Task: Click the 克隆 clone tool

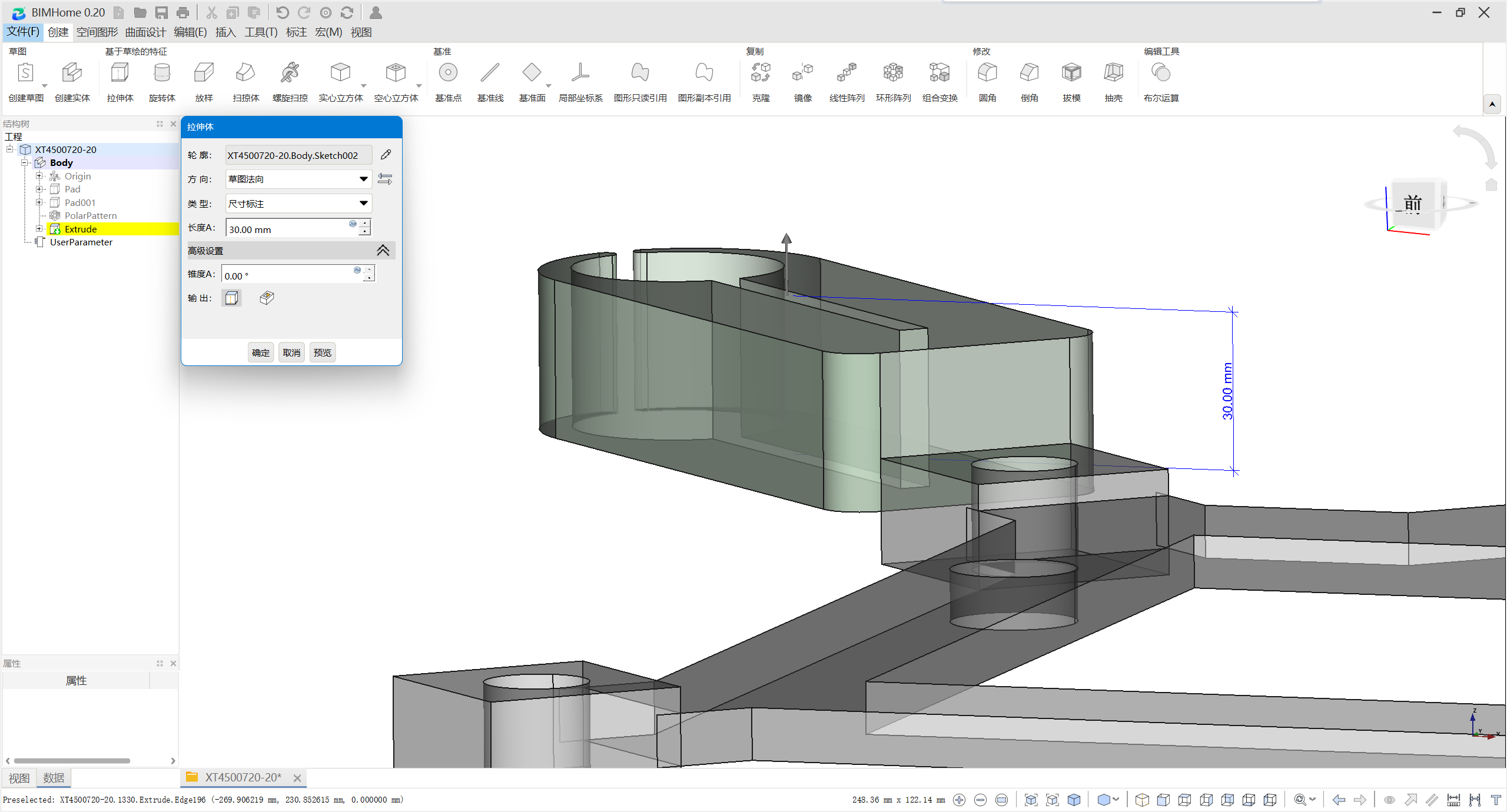Action: (x=761, y=82)
